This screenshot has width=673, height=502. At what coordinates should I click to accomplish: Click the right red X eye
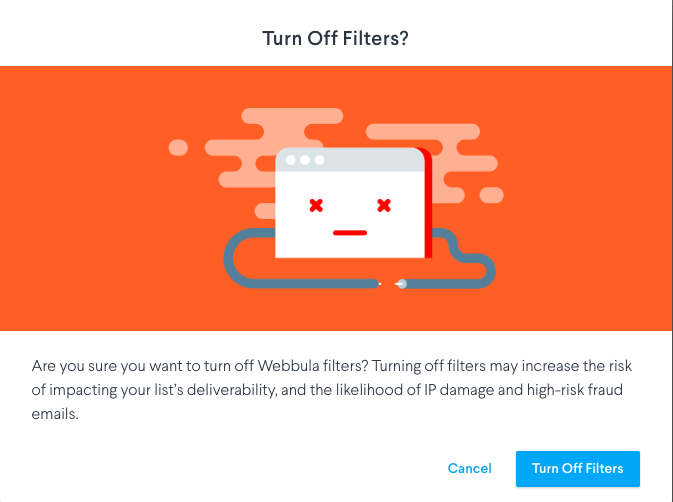click(x=384, y=206)
